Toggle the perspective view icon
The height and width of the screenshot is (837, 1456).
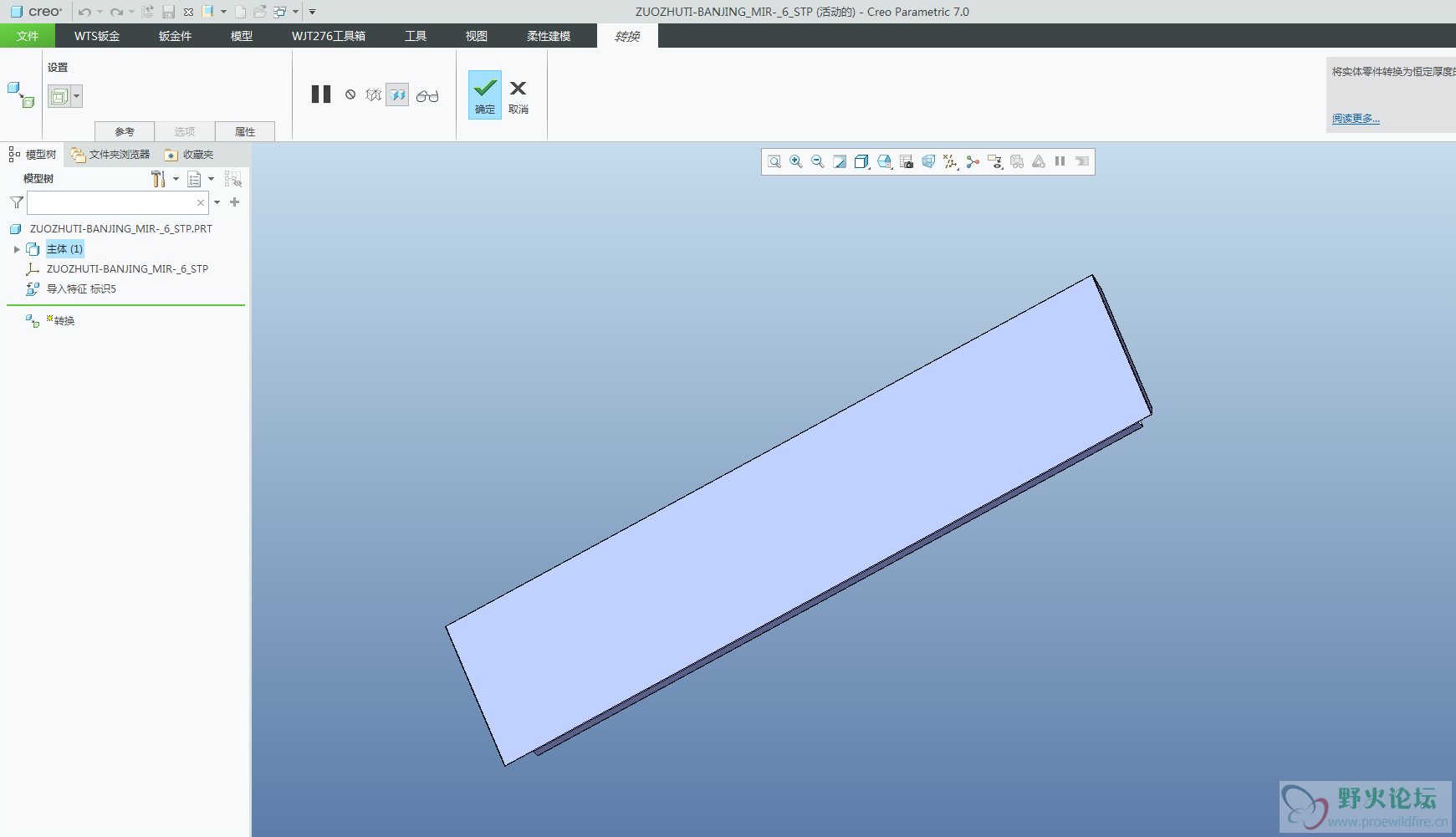pos(928,161)
